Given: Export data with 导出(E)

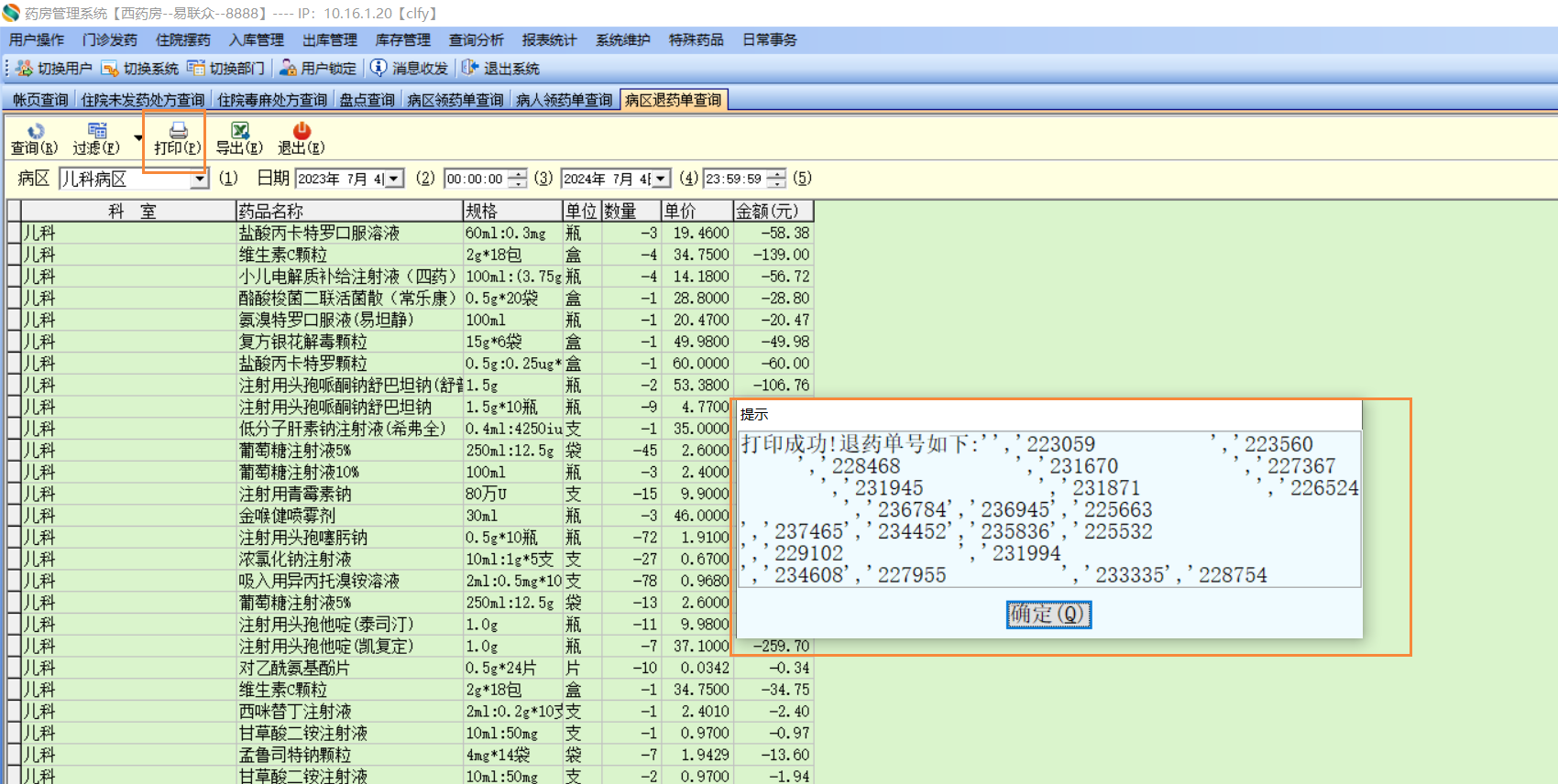Looking at the screenshot, I should (x=239, y=139).
